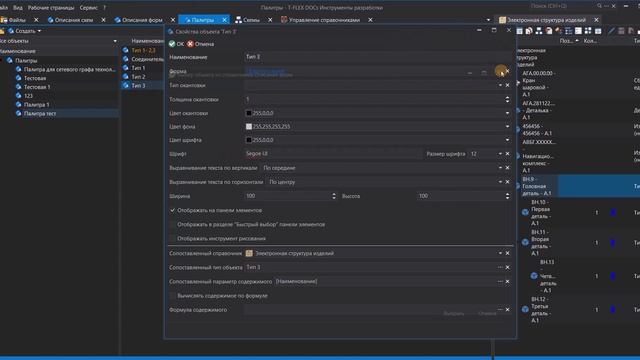
Task: Select the Тестовая palette
Action: point(35,78)
